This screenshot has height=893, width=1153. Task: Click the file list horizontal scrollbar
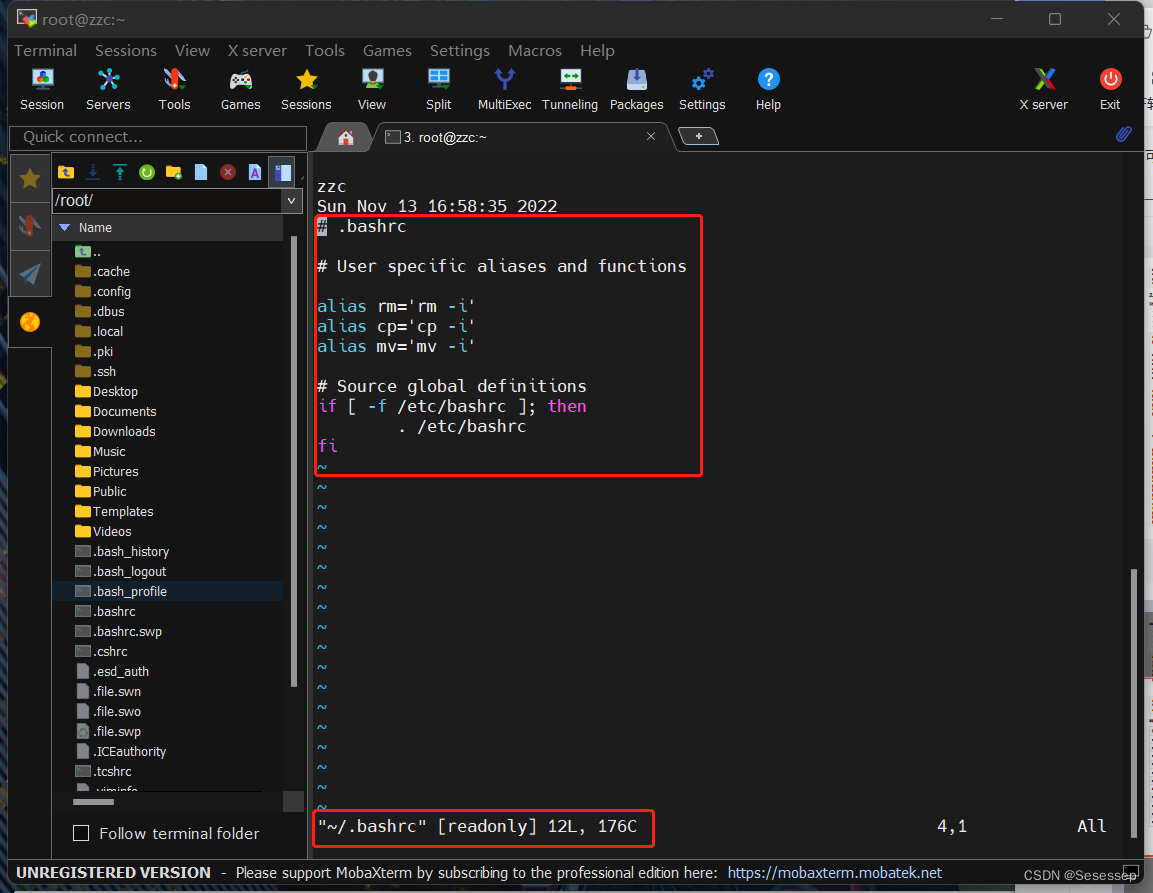tap(93, 802)
